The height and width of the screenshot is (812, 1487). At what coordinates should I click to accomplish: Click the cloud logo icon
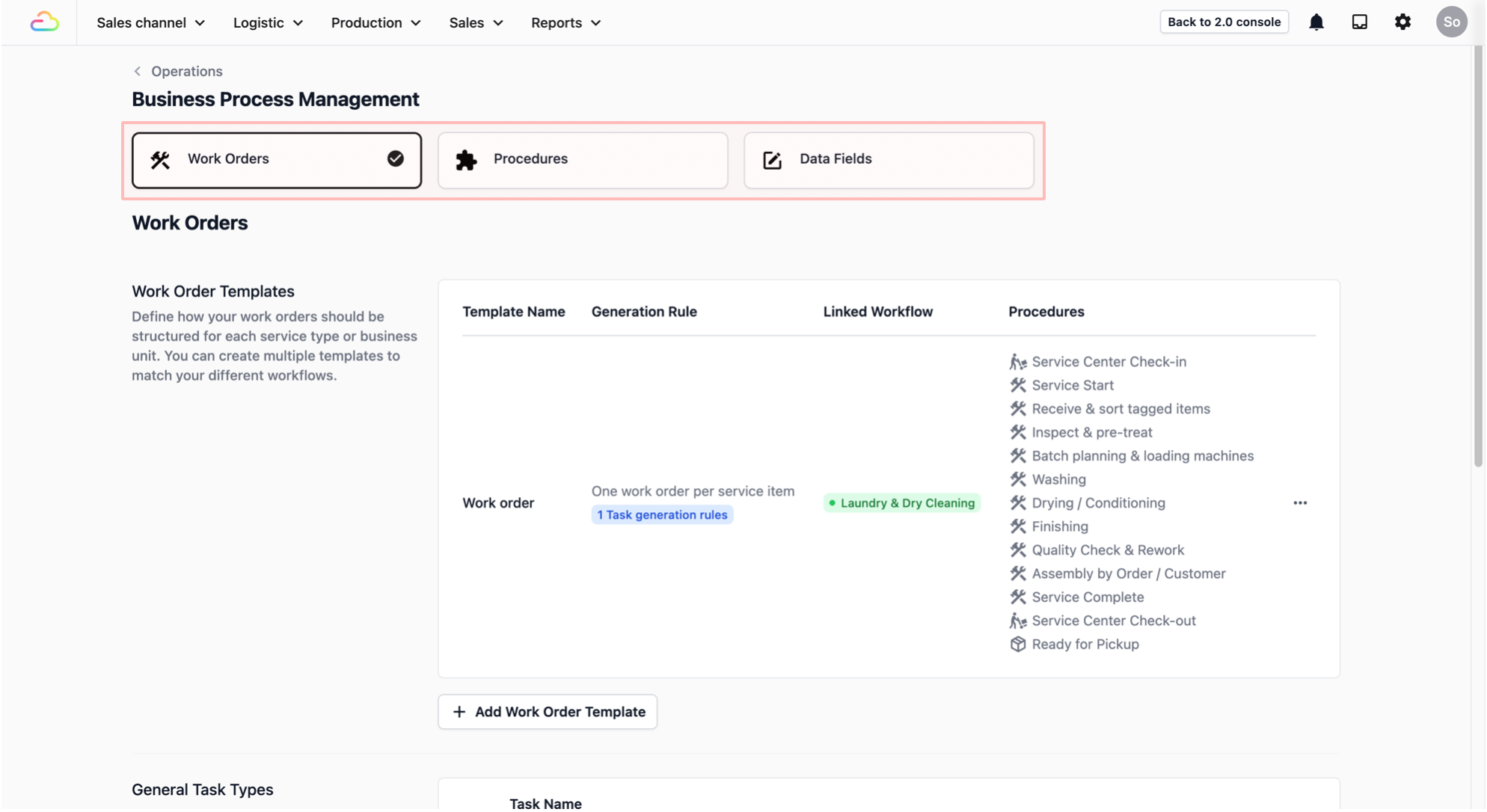pos(44,22)
